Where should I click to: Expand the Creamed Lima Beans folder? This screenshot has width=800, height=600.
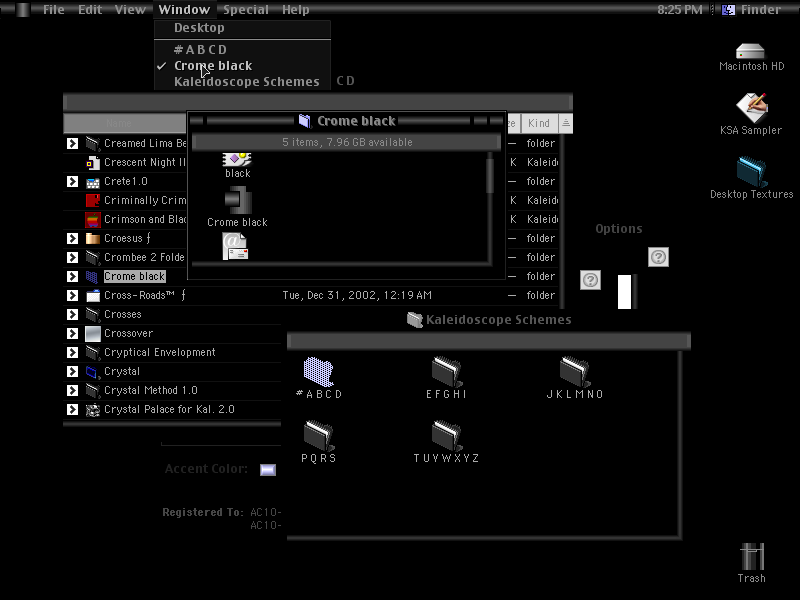pos(72,143)
